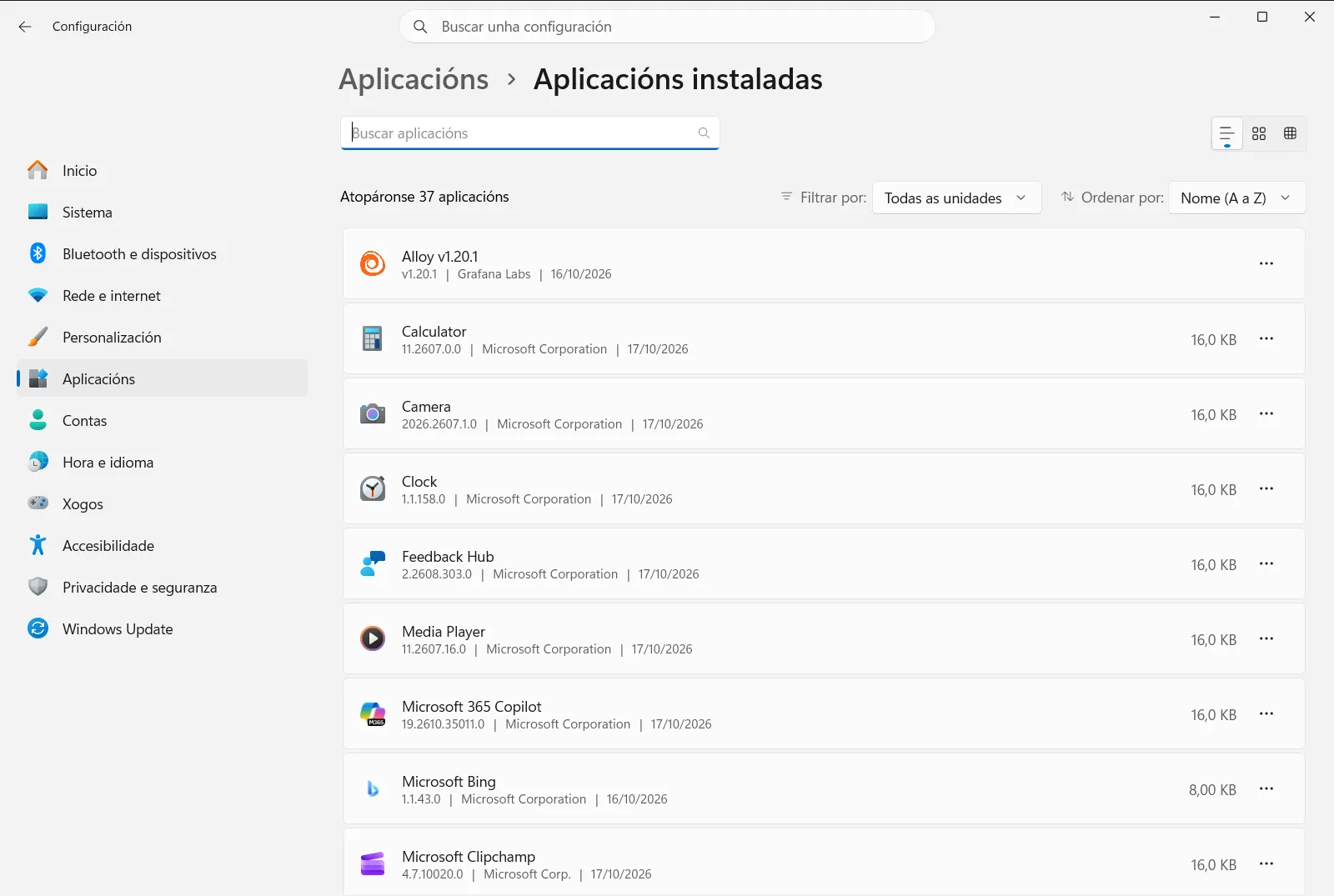Image resolution: width=1334 pixels, height=896 pixels.
Task: Open the 'Nome (A a Z)' sort dropdown
Action: pyautogui.click(x=1237, y=198)
